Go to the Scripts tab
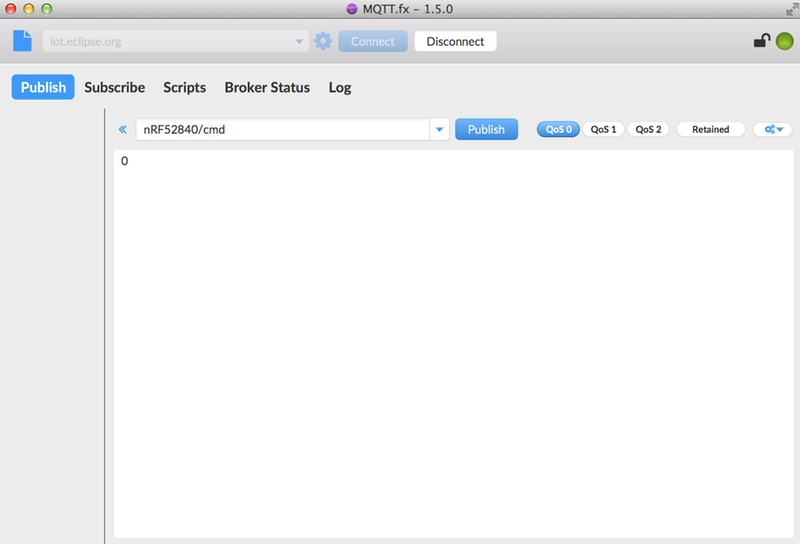The height and width of the screenshot is (544, 800). [x=184, y=87]
